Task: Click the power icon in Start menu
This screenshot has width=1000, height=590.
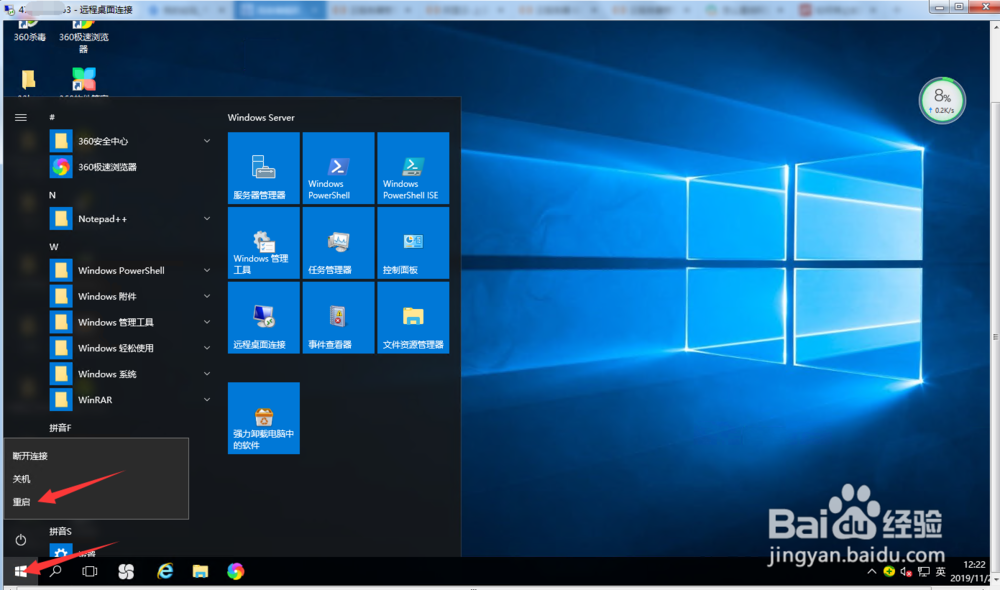Action: tap(20, 540)
